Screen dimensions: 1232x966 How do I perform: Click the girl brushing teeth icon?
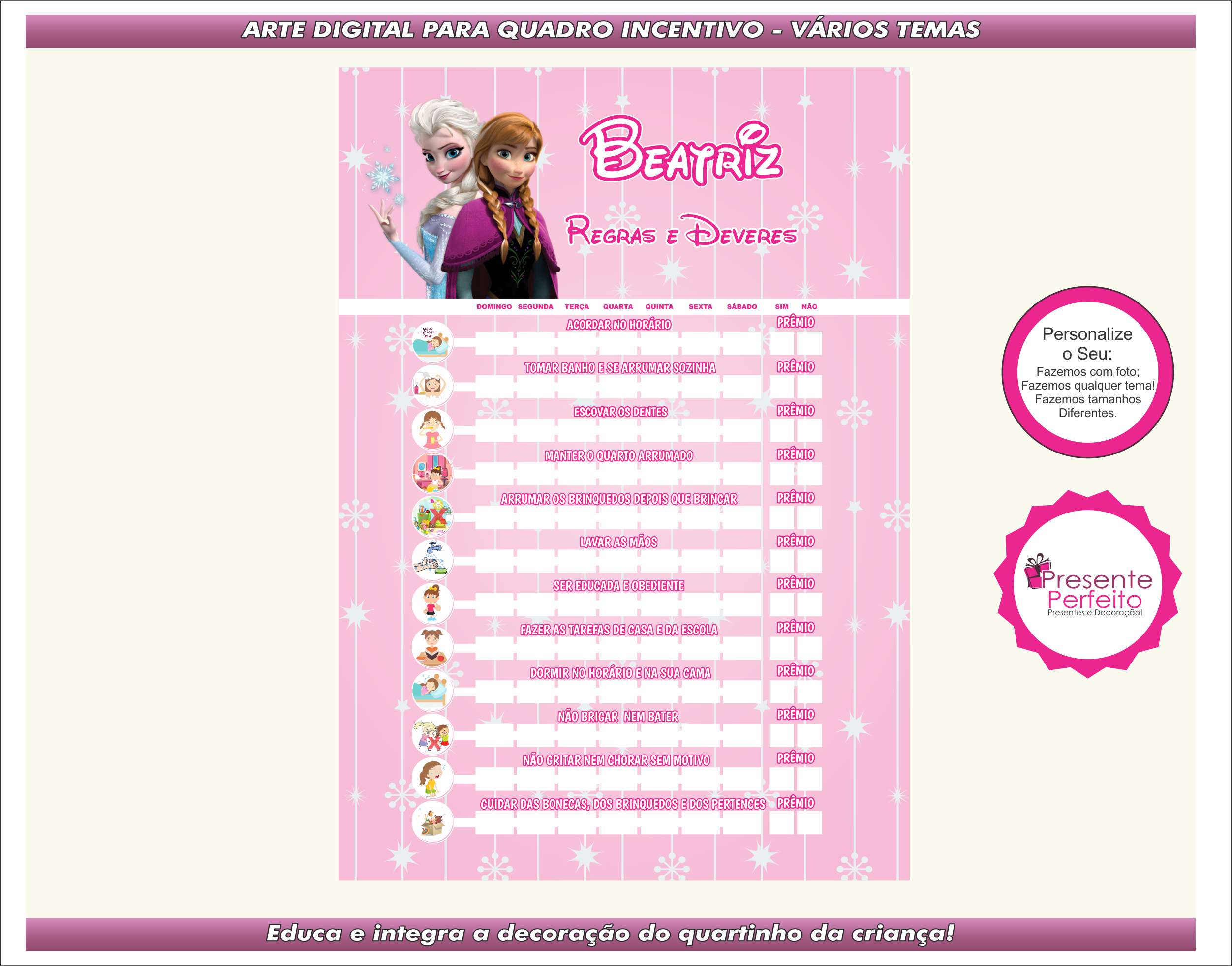(x=432, y=429)
